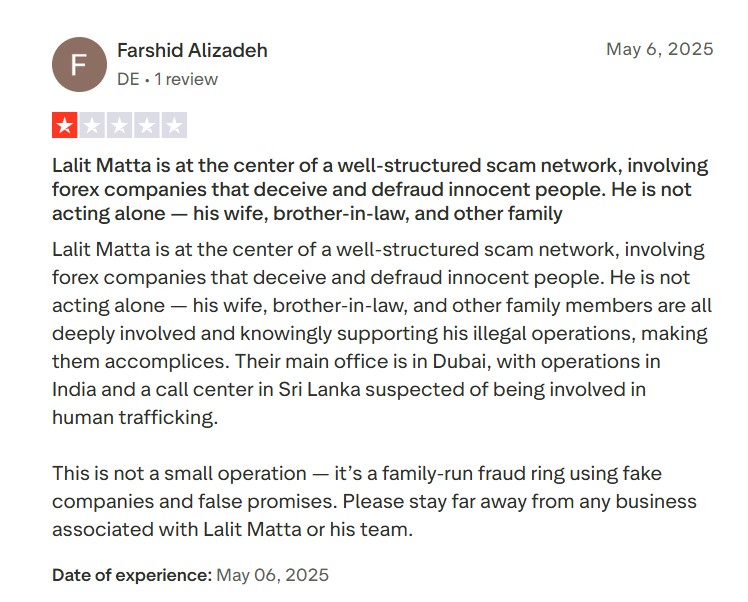The image size is (748, 602).
Task: Click the May 6, 2025 review date
Action: pyautogui.click(x=660, y=49)
